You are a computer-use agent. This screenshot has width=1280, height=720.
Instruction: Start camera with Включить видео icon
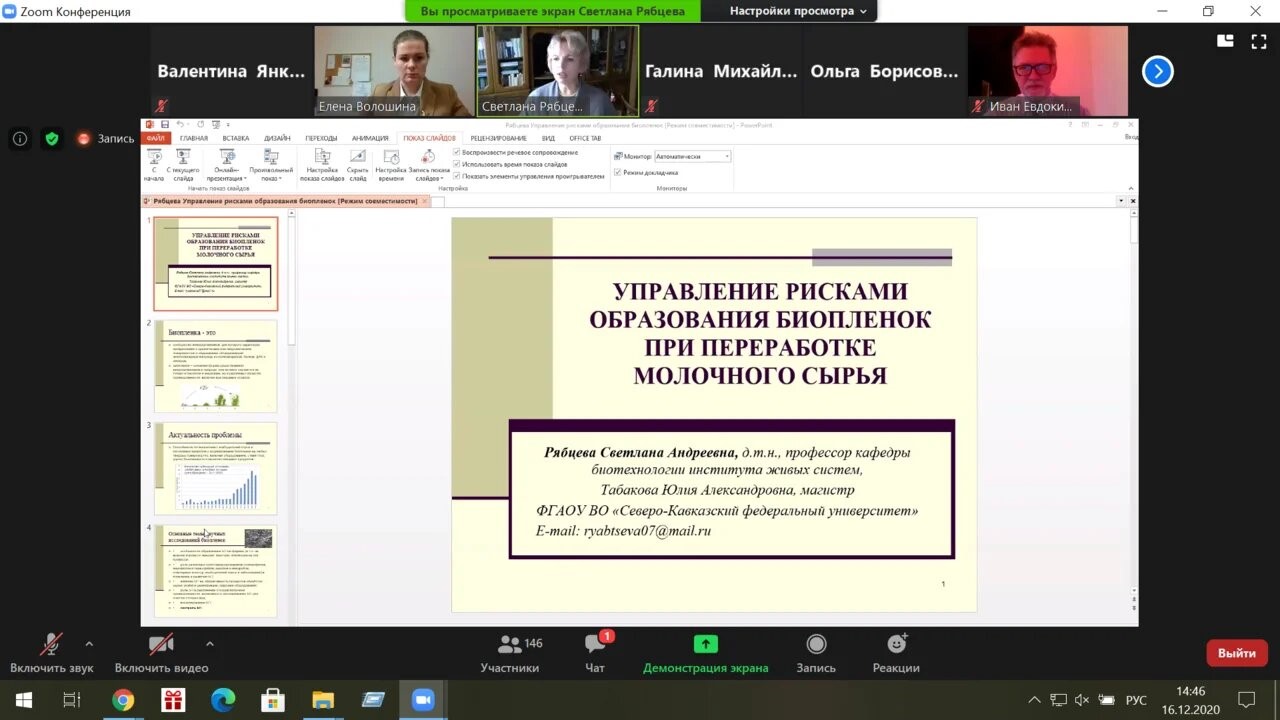pos(161,645)
